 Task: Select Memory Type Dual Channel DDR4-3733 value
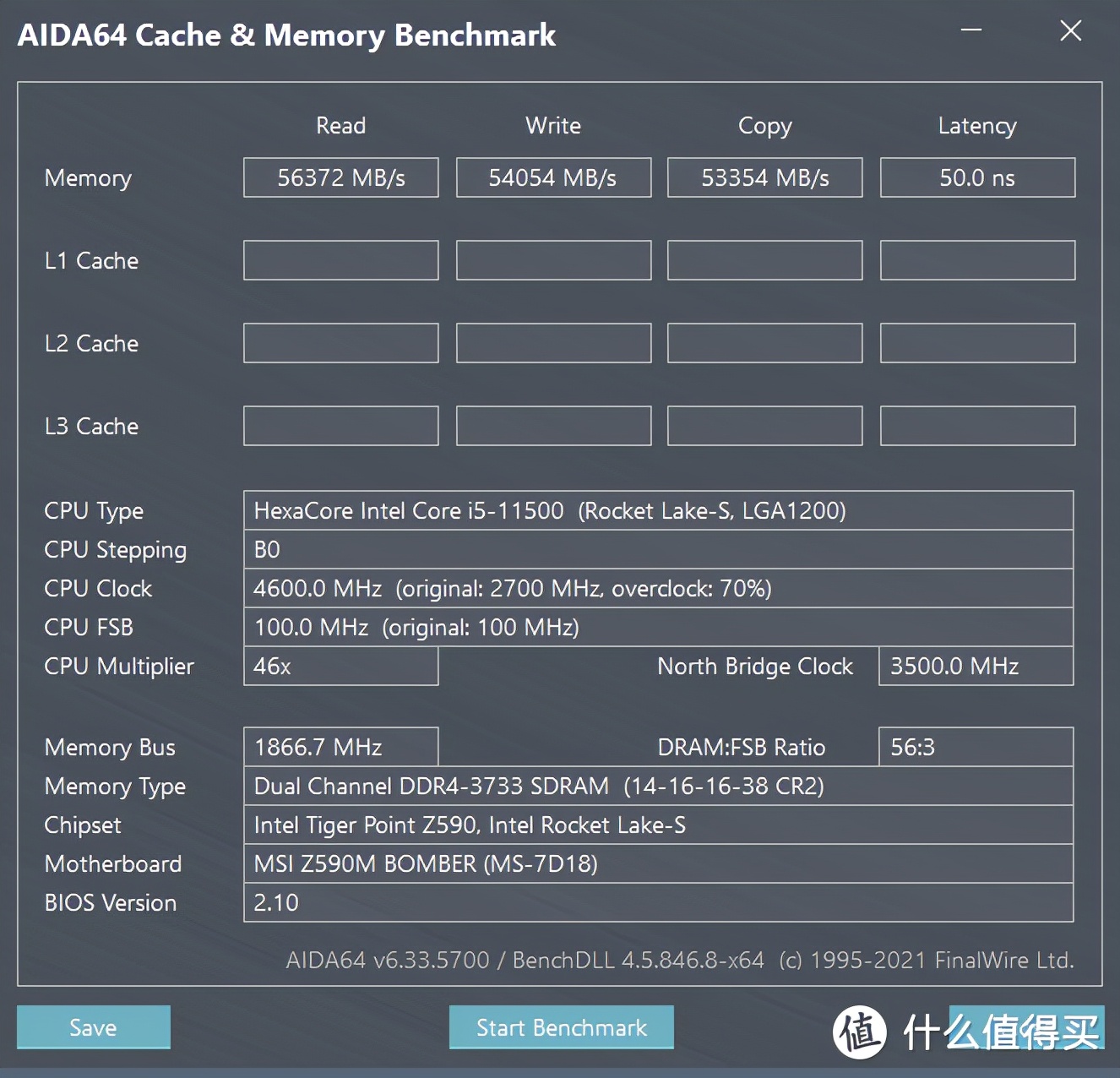pyautogui.click(x=659, y=786)
